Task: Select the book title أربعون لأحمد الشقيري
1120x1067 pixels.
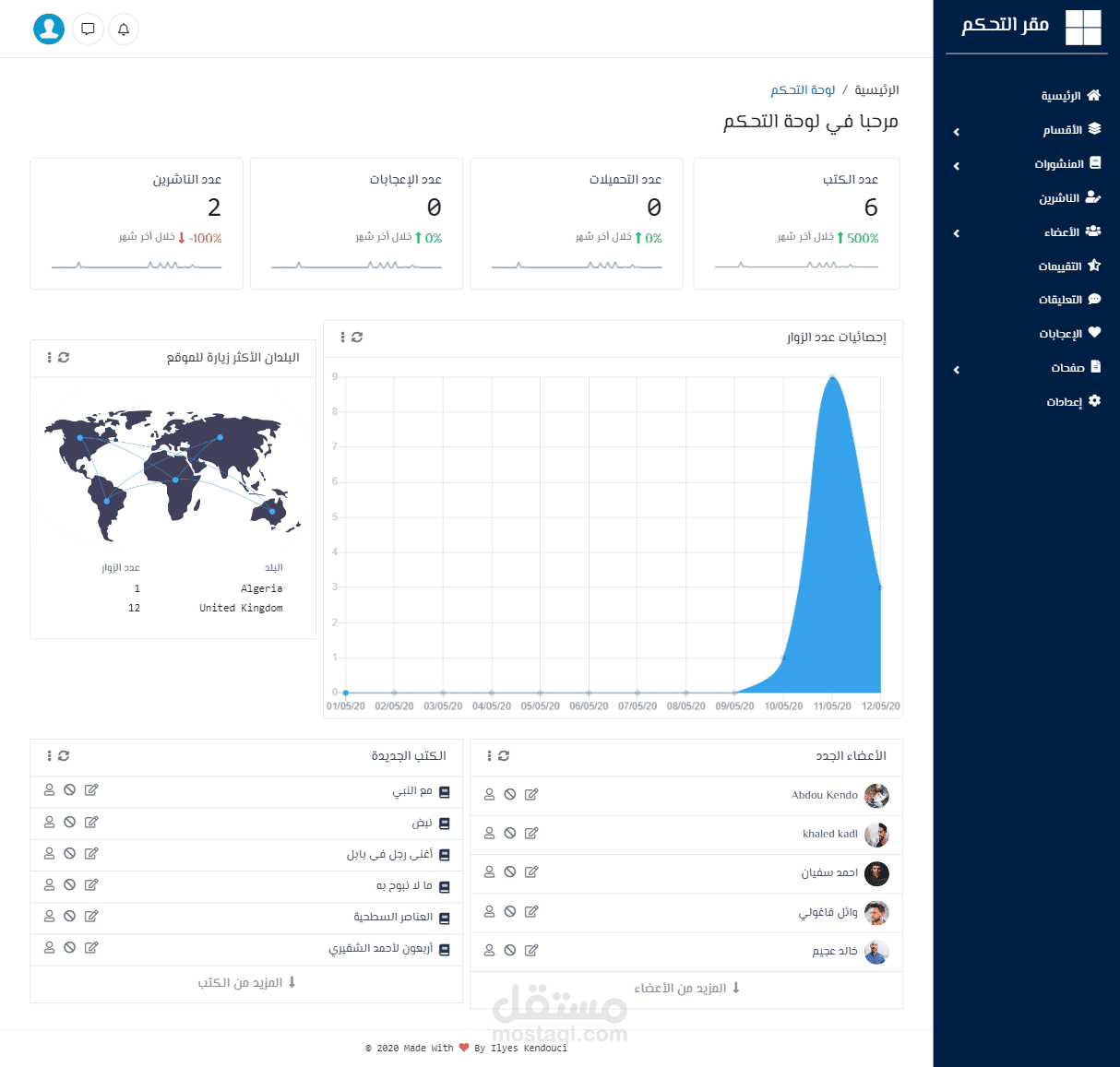Action: tap(381, 949)
